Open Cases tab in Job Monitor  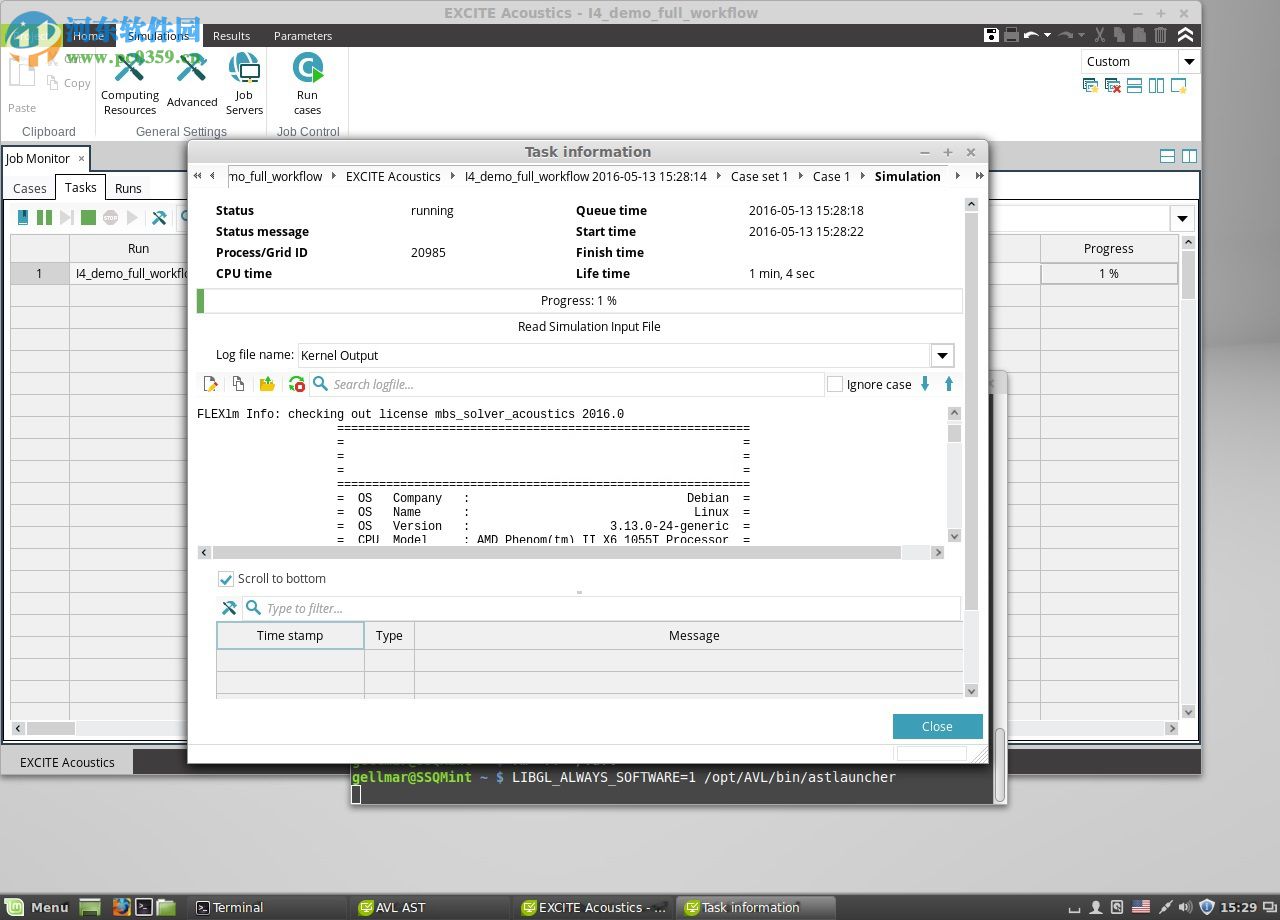coord(29,188)
